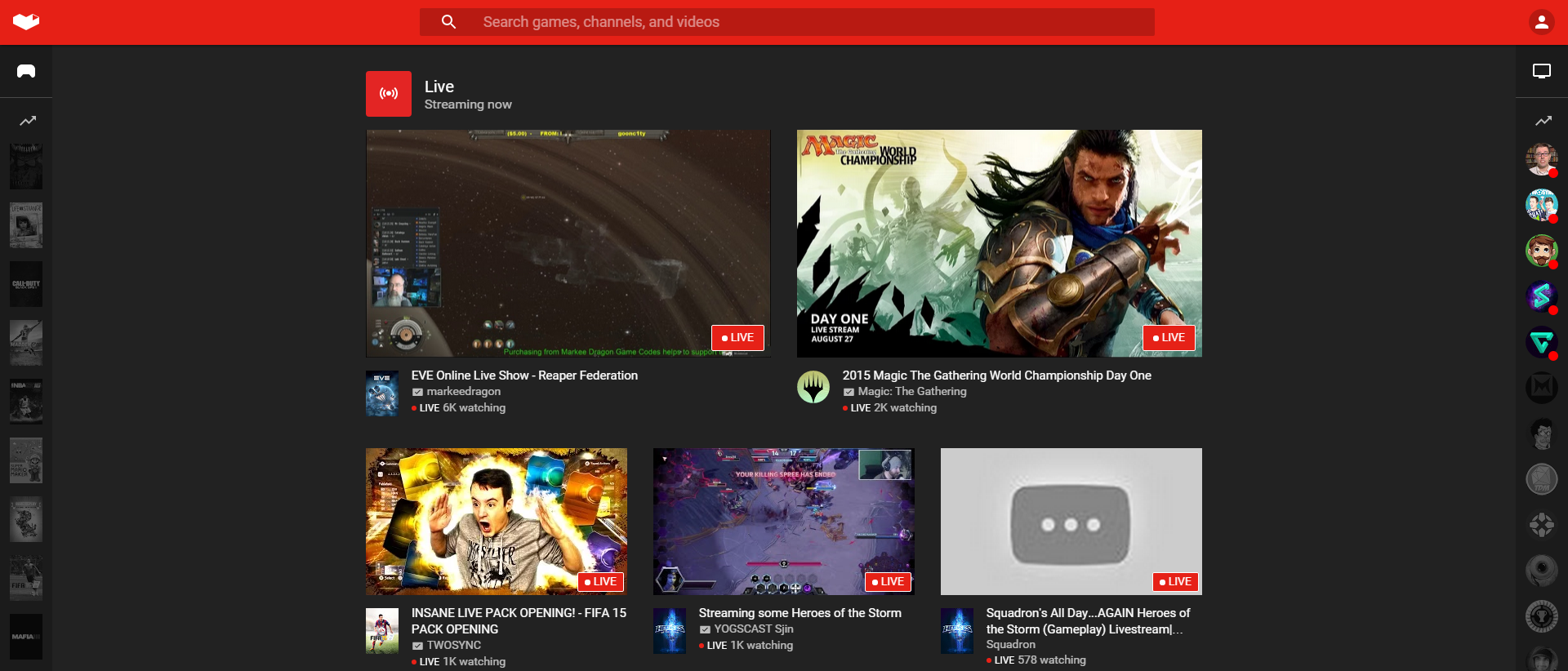Click the search magnifier icon
Screen dimensions: 1568x671
tap(448, 22)
